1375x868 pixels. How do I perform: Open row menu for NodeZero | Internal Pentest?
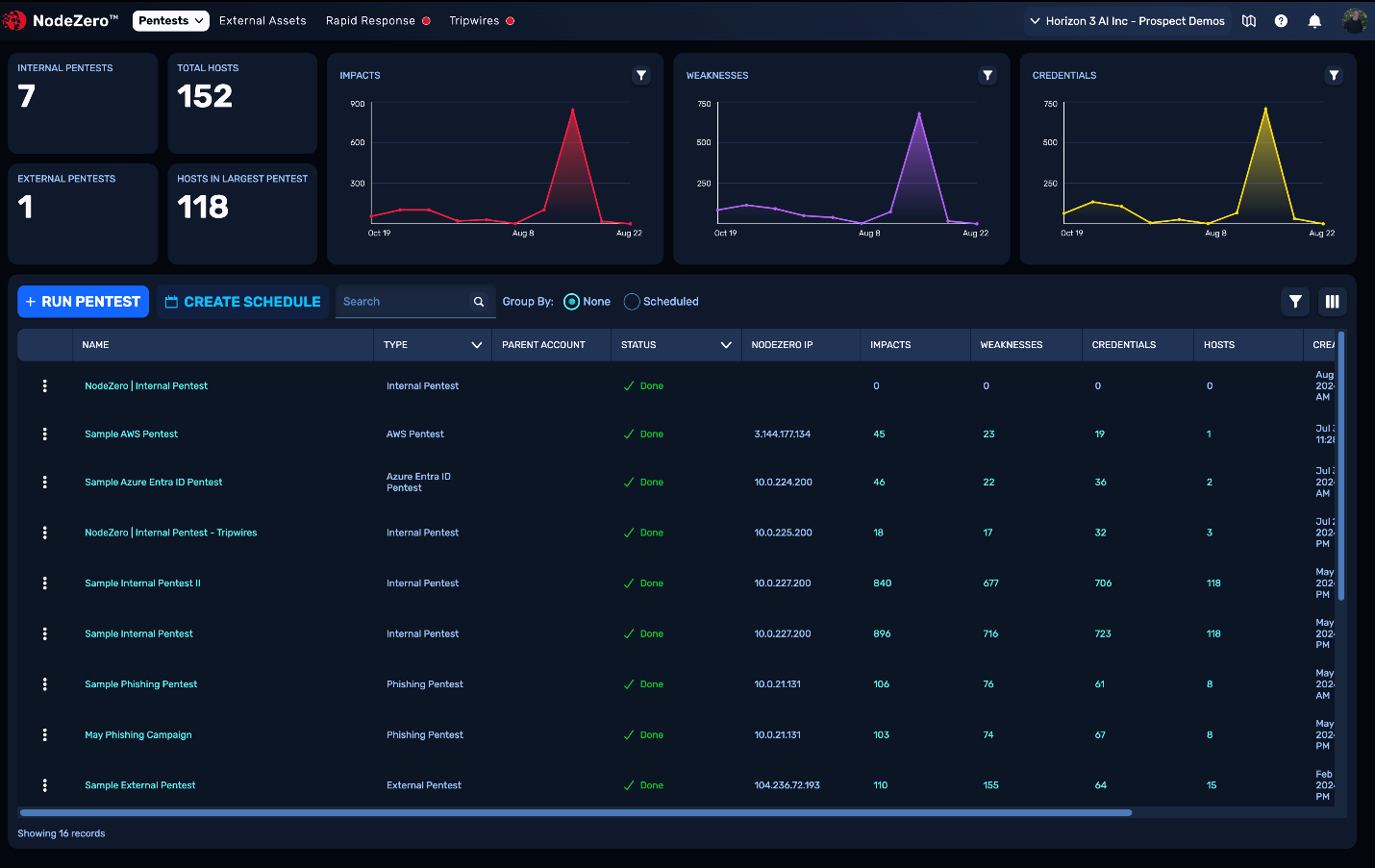[x=44, y=385]
